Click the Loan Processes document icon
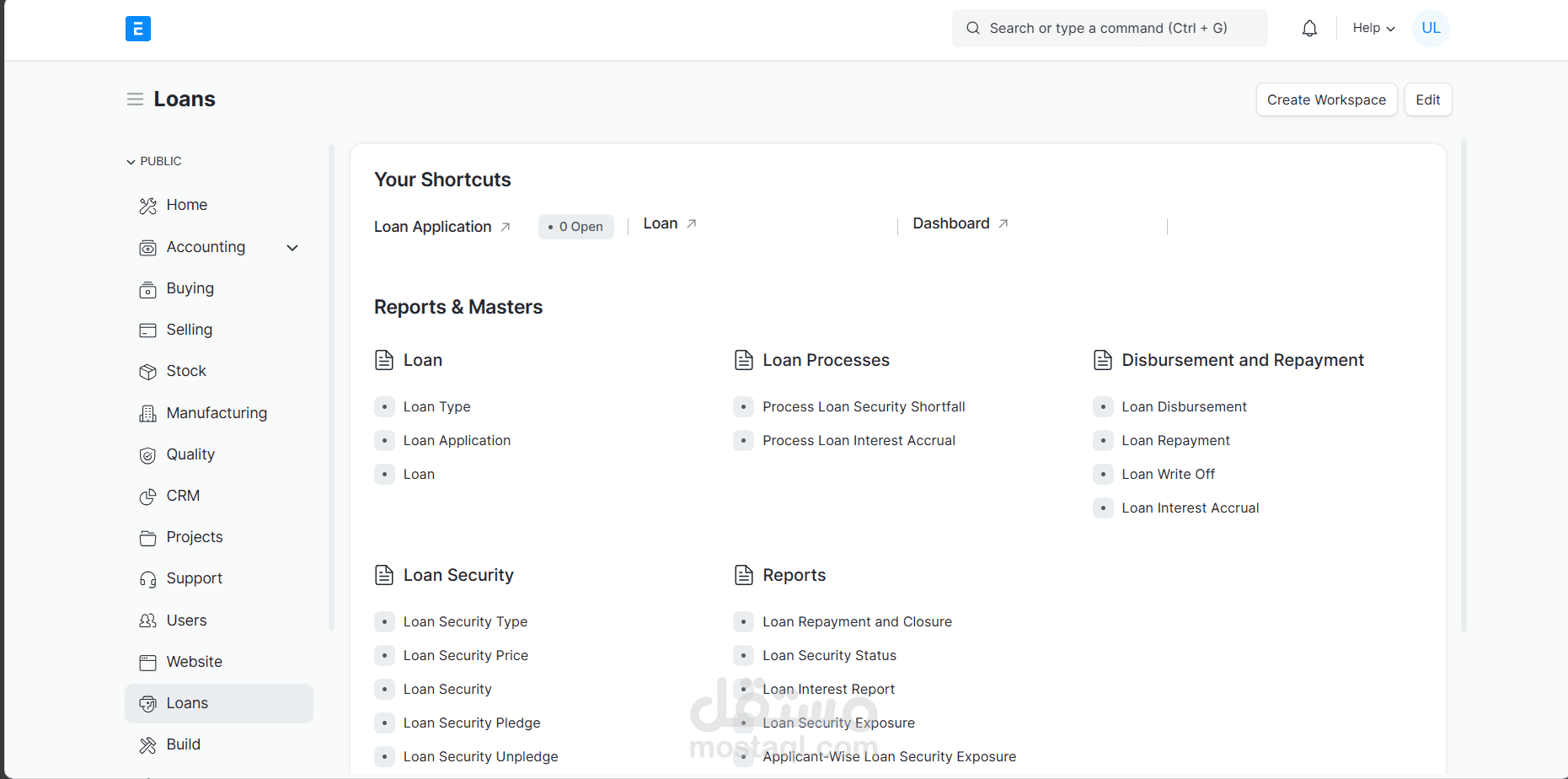The height and width of the screenshot is (779, 1568). (744, 360)
